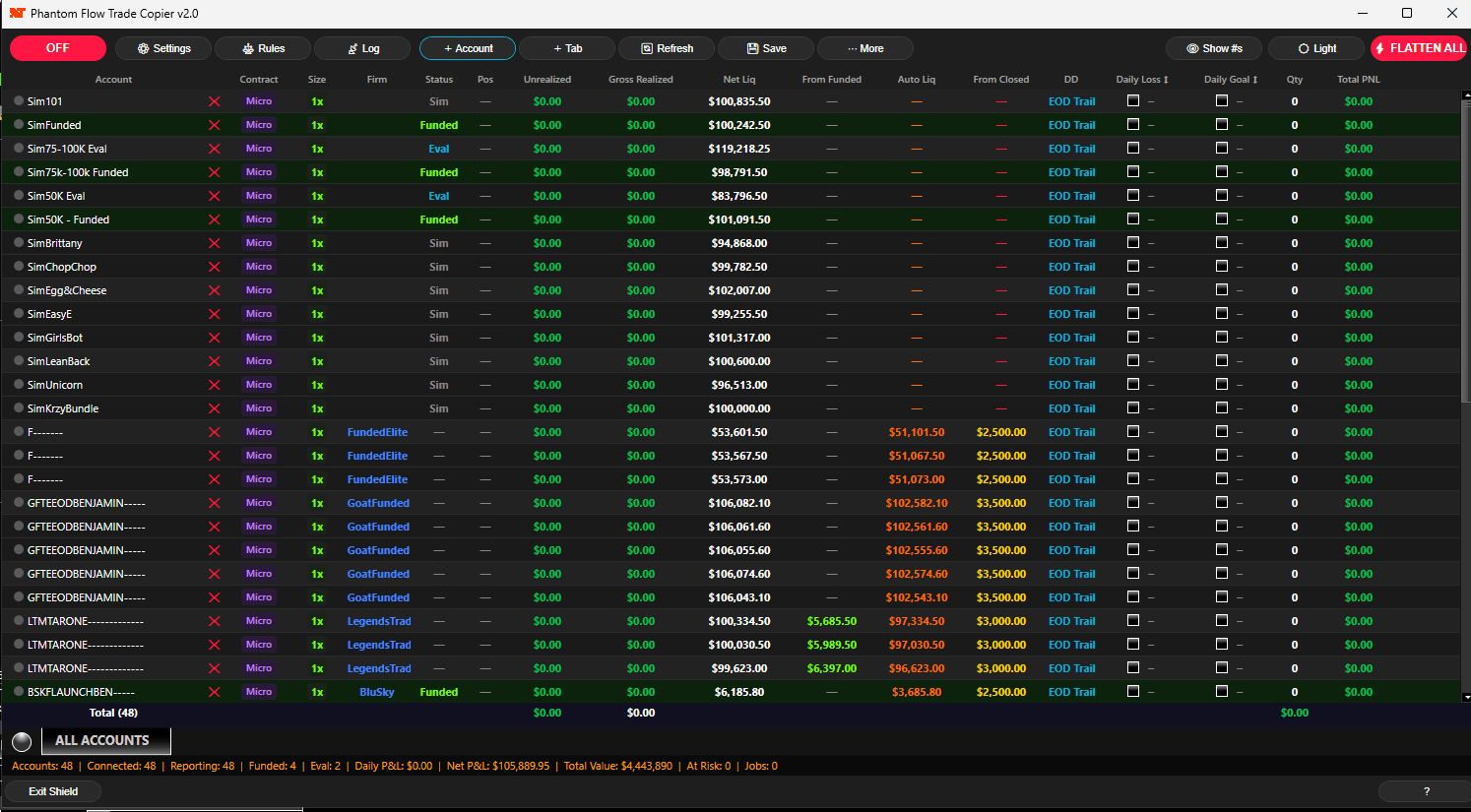Click status dot beside SimEasyE
The image size is (1471, 812).
point(19,313)
